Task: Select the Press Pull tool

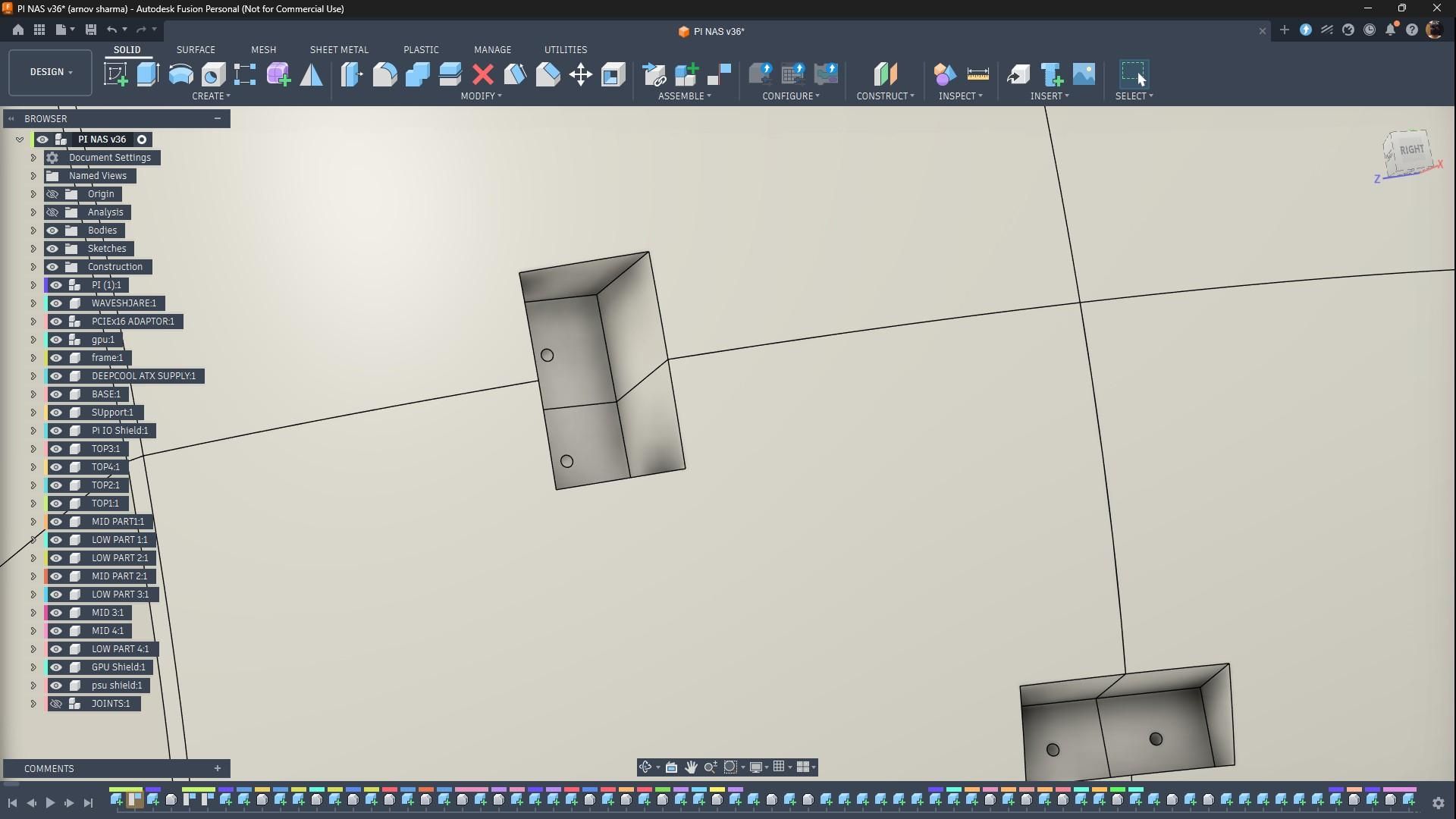Action: pos(352,74)
